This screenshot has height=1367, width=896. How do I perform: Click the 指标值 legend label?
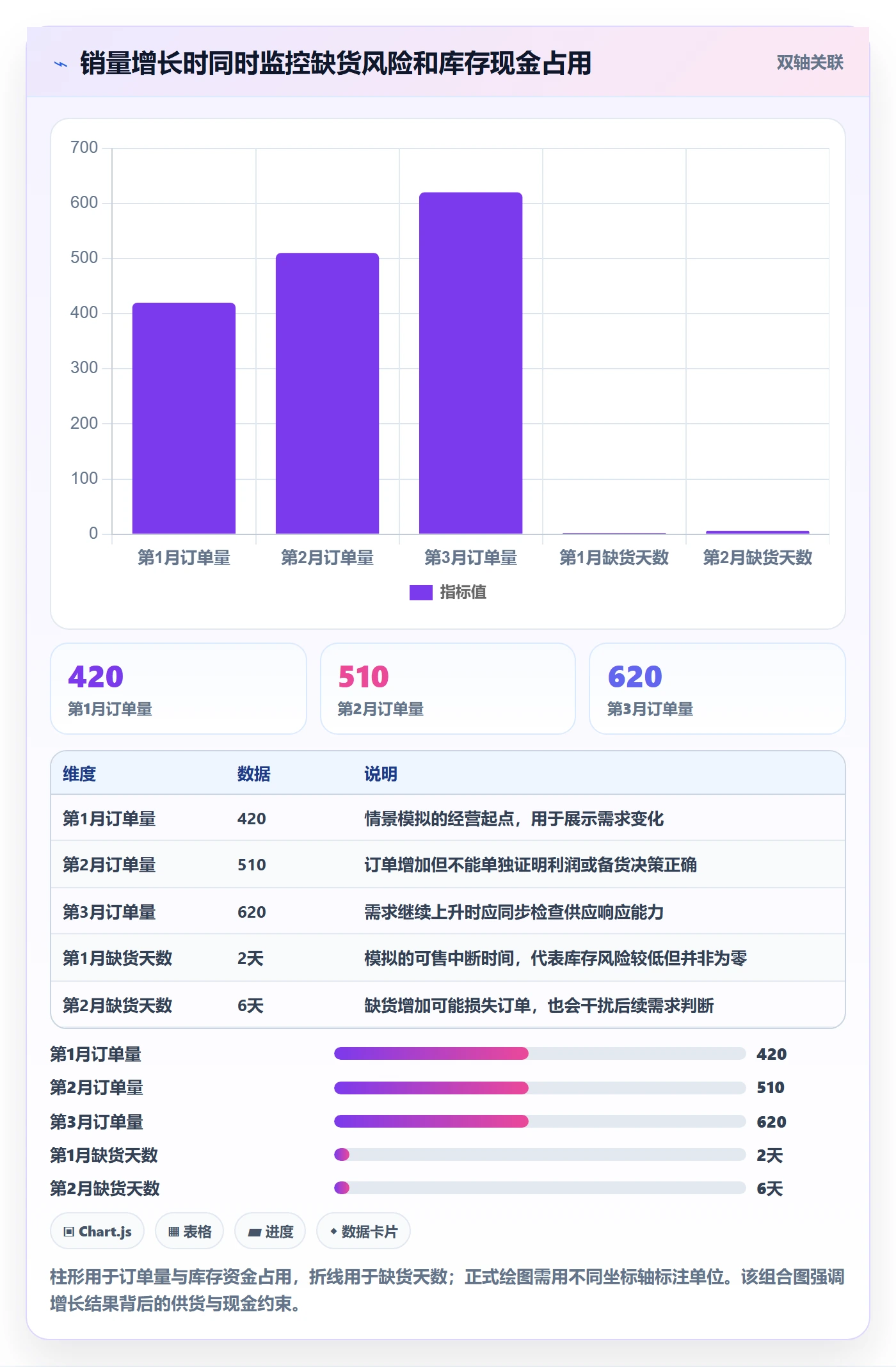pyautogui.click(x=463, y=593)
